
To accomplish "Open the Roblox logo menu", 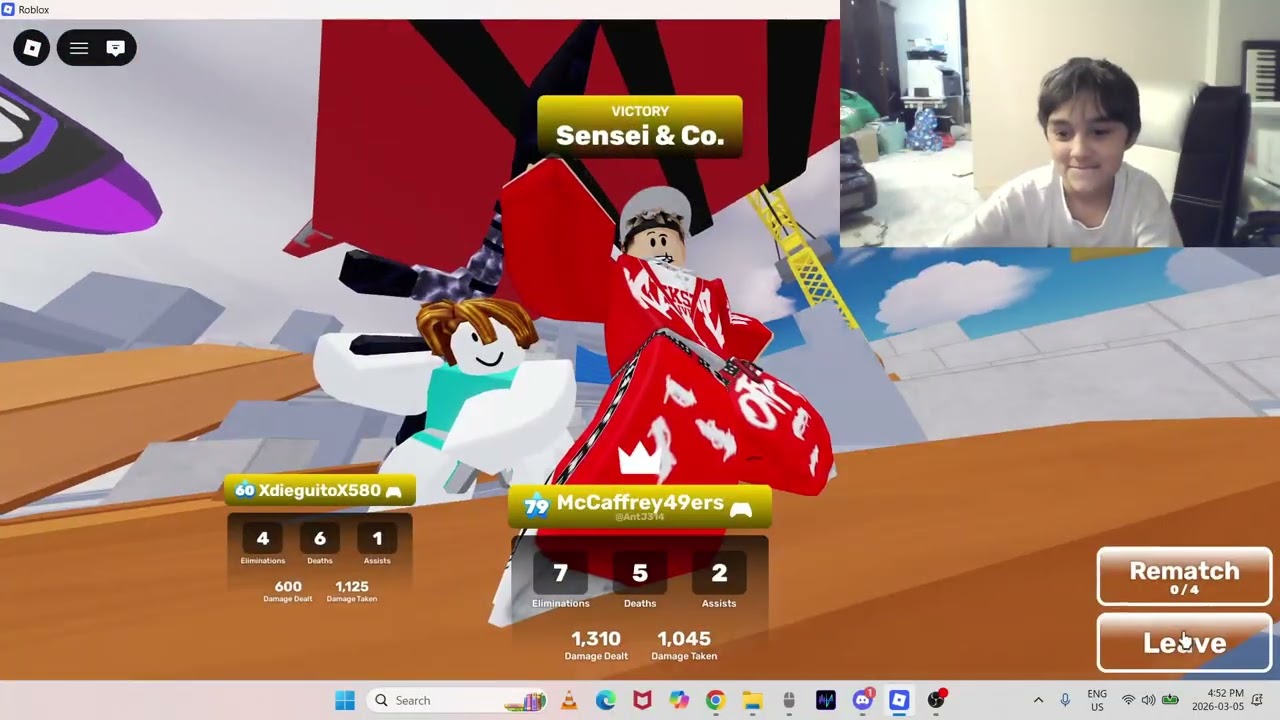I will click(x=32, y=48).
